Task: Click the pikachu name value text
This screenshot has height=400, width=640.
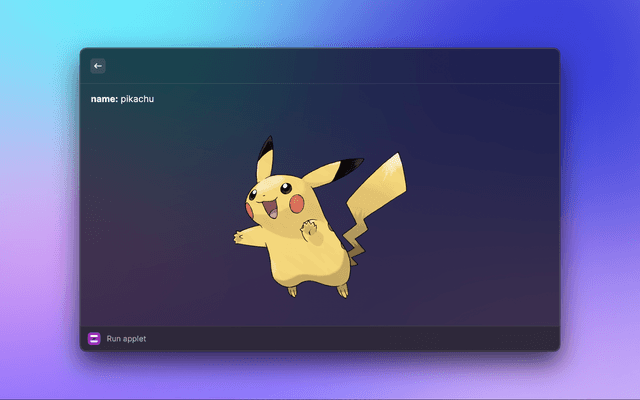Action: pos(138,99)
